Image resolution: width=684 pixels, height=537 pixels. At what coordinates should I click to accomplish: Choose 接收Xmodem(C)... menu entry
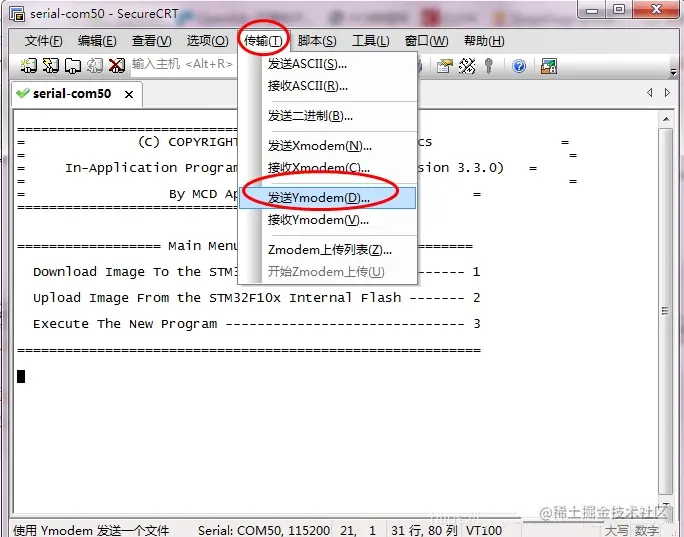328,168
